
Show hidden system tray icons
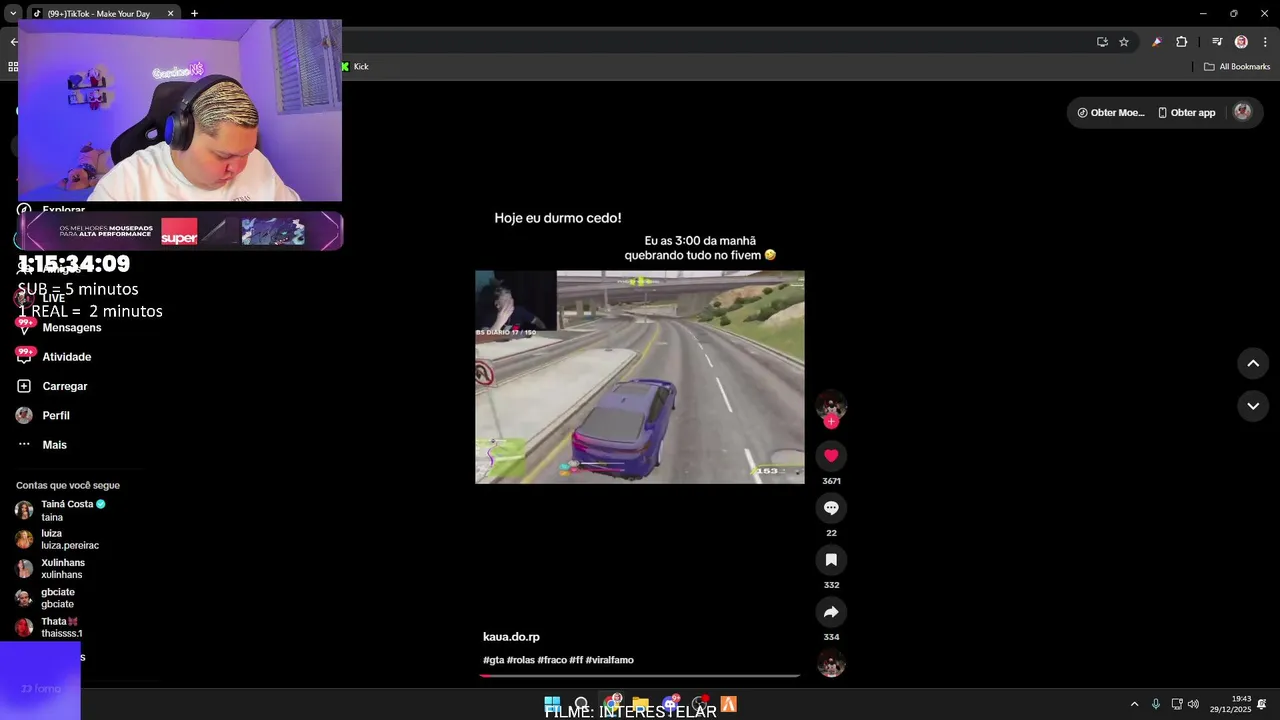point(1134,704)
